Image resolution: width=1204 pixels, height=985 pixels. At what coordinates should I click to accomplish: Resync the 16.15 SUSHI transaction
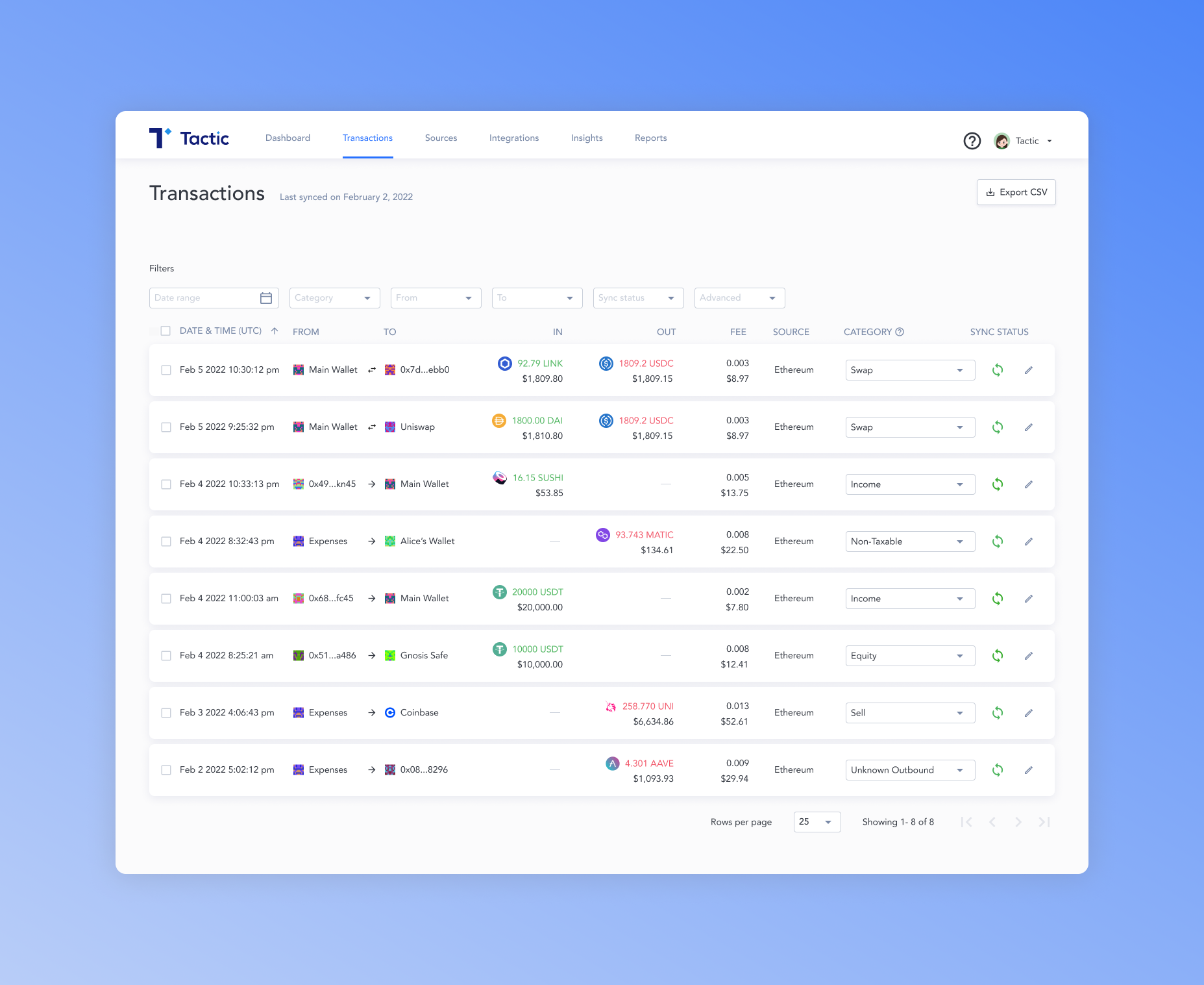(x=998, y=484)
